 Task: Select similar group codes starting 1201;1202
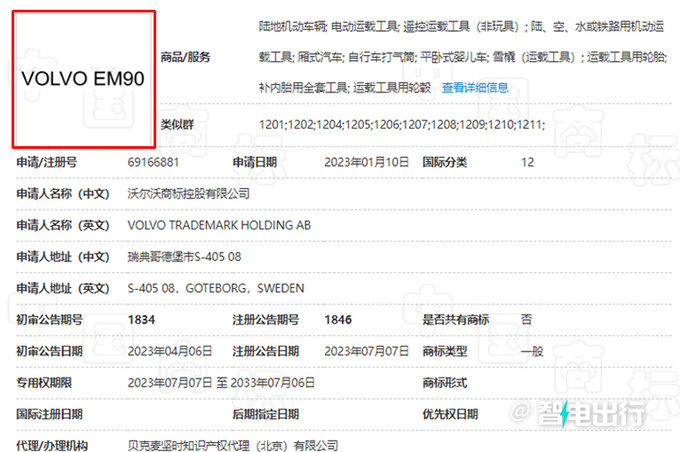coord(402,125)
